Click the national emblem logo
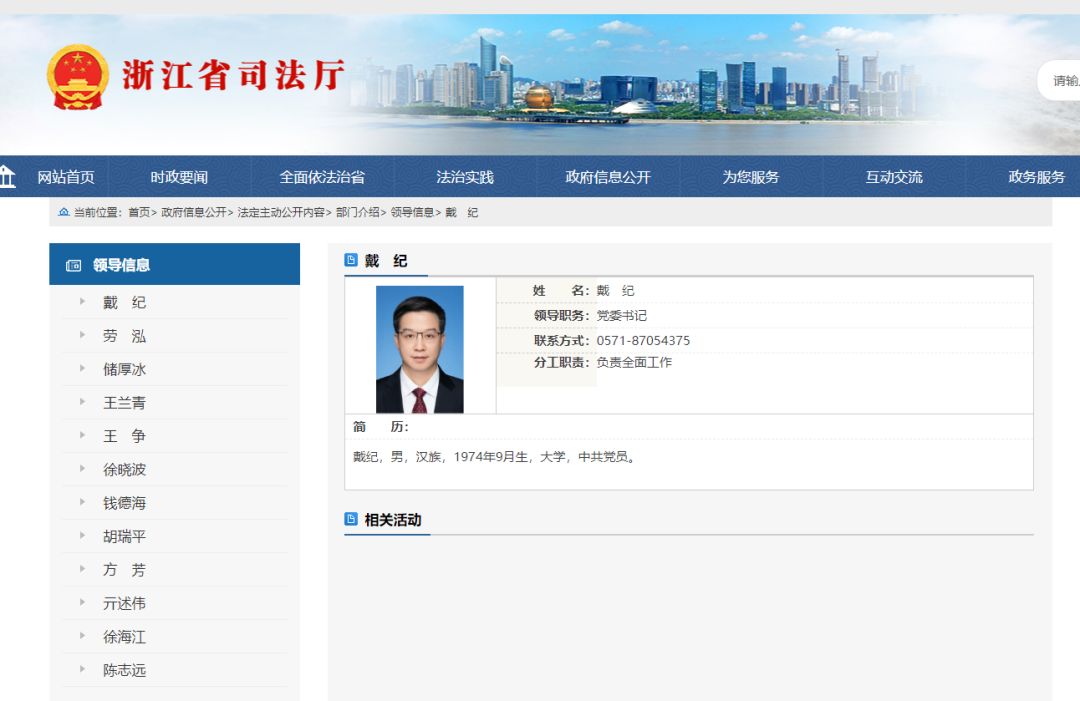 78,77
